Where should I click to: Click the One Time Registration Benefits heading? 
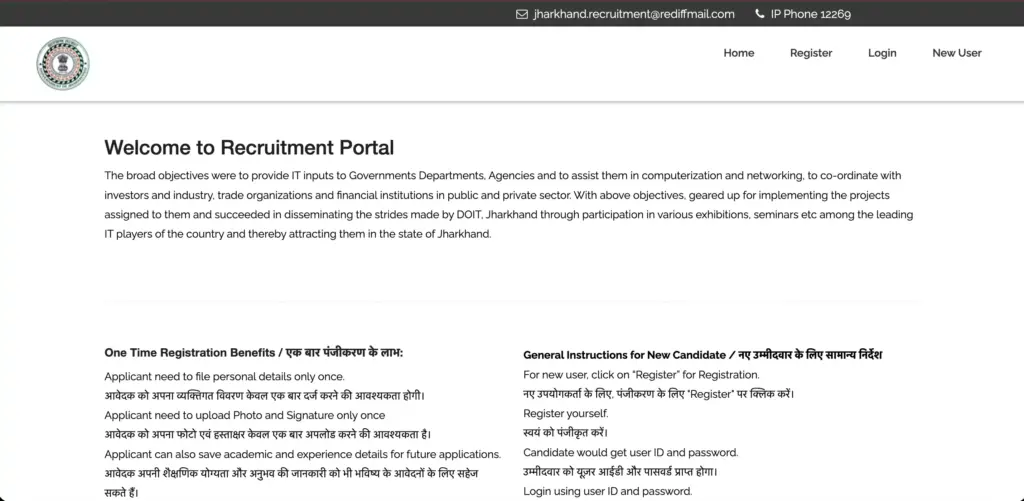[260, 353]
